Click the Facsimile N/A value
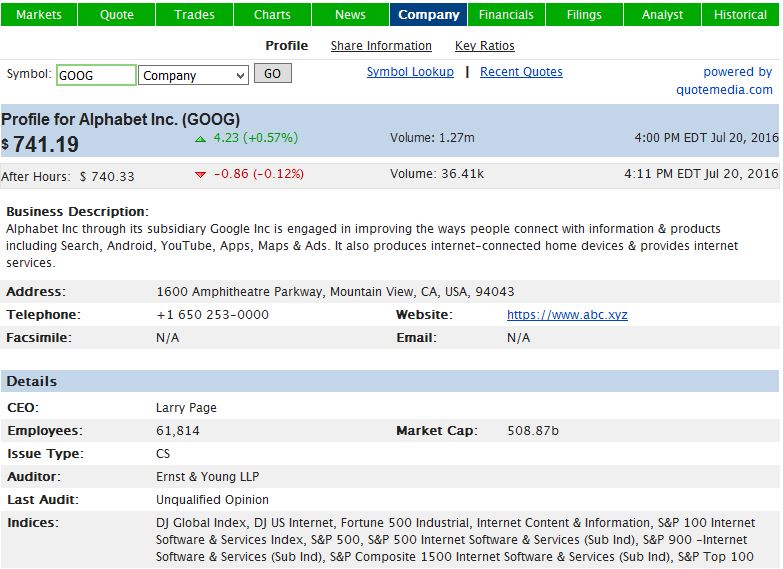 (168, 338)
